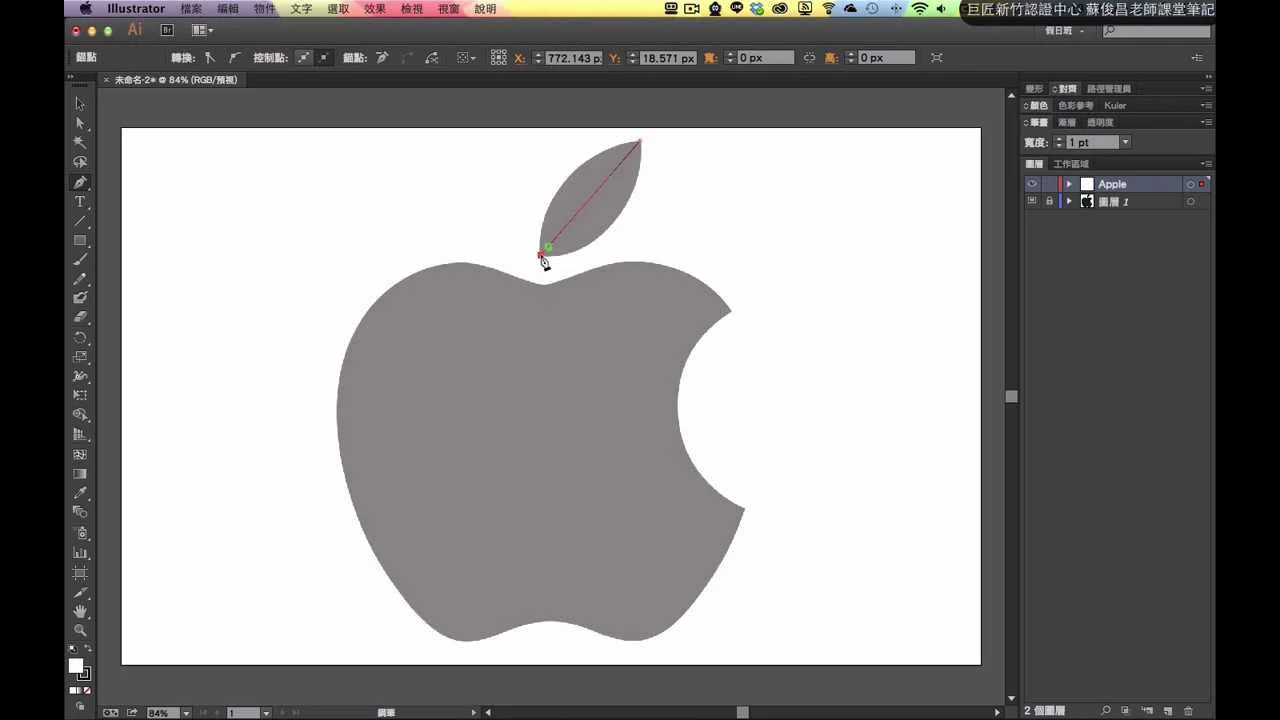Pick the Rectangle tool
This screenshot has height=720, width=1280.
point(80,241)
